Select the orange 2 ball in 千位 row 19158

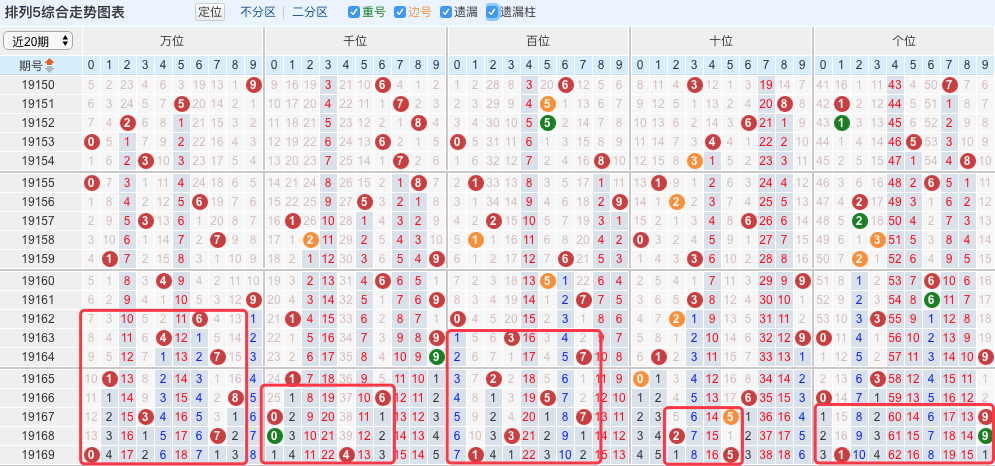coord(310,241)
